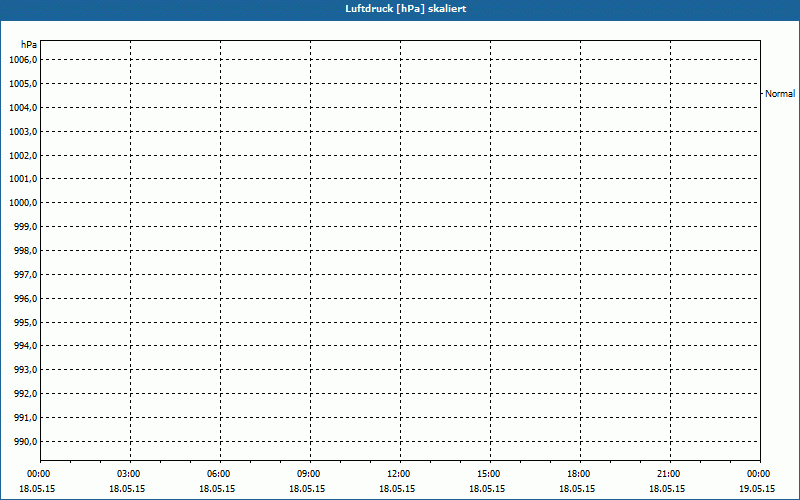This screenshot has width=800, height=500.
Task: Click the 1006,0 axis value
Action: tap(23, 60)
